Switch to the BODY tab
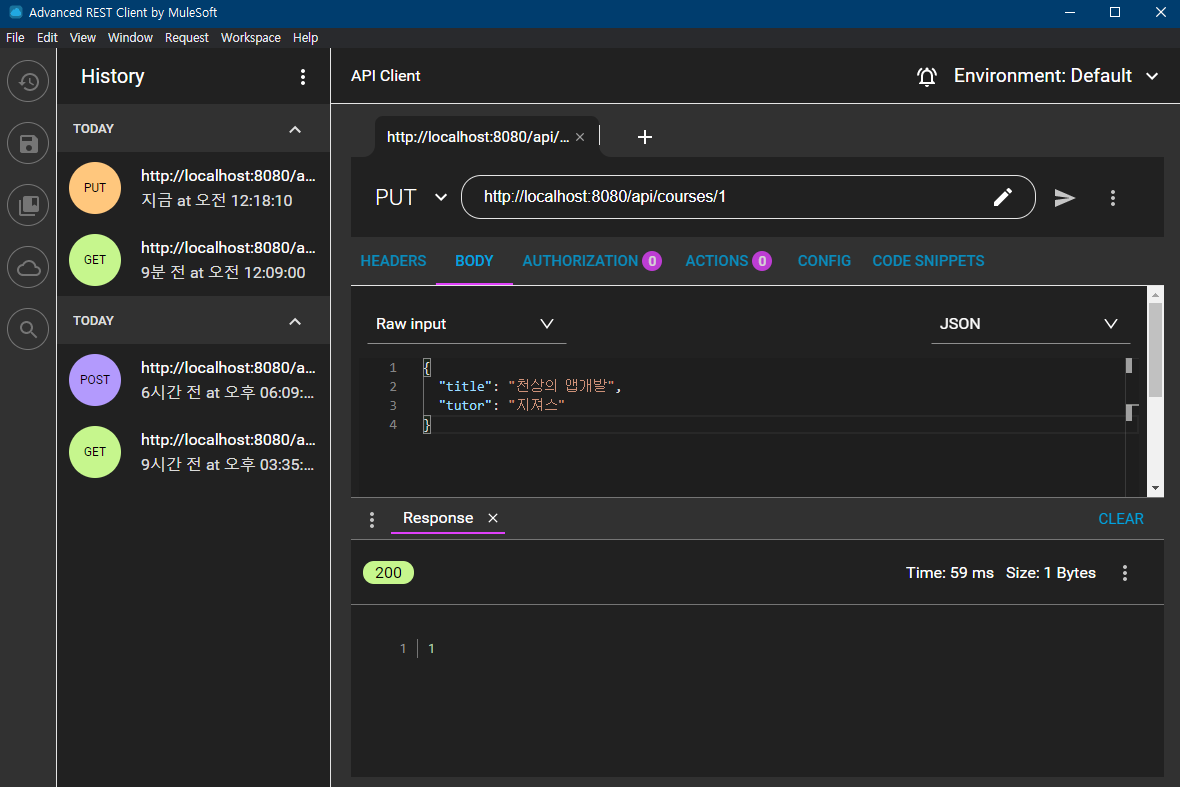Viewport: 1180px width, 787px height. point(474,261)
